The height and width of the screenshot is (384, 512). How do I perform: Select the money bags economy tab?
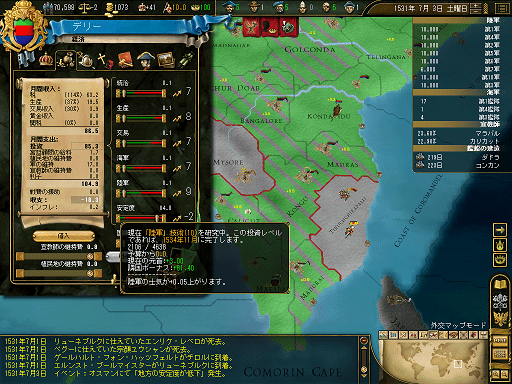(x=66, y=60)
